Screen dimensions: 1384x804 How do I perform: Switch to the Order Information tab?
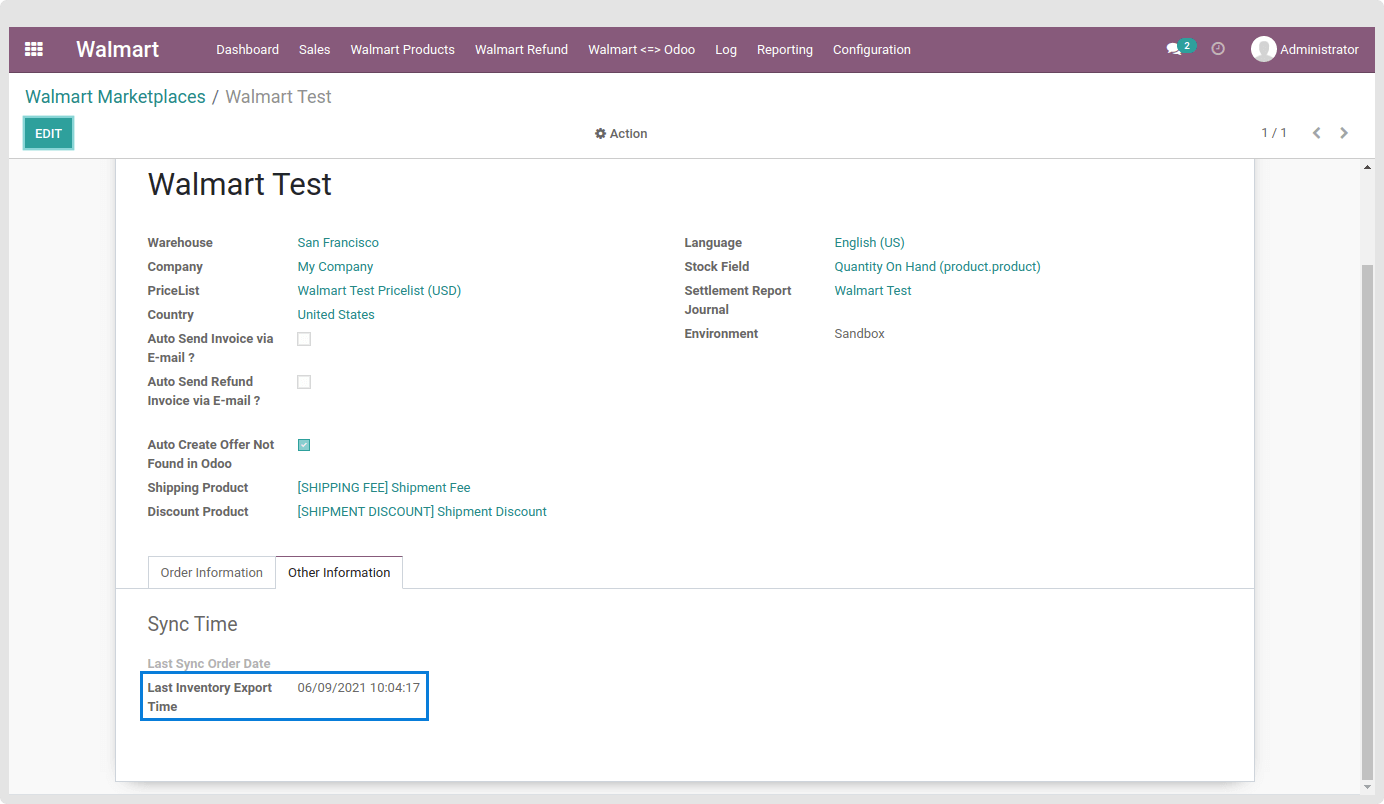coord(211,573)
